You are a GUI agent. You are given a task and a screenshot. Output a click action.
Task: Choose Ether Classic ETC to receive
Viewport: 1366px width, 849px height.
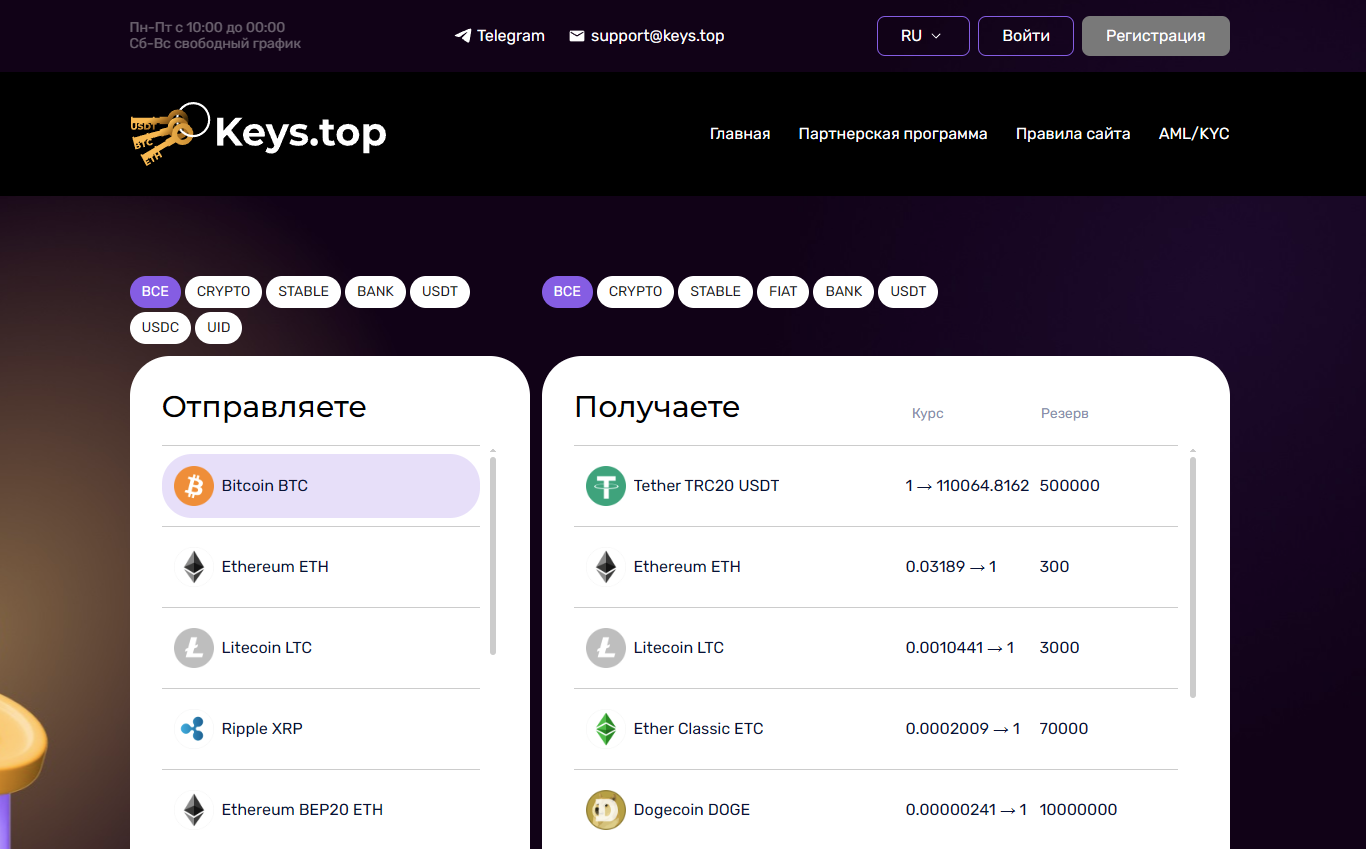pos(876,729)
